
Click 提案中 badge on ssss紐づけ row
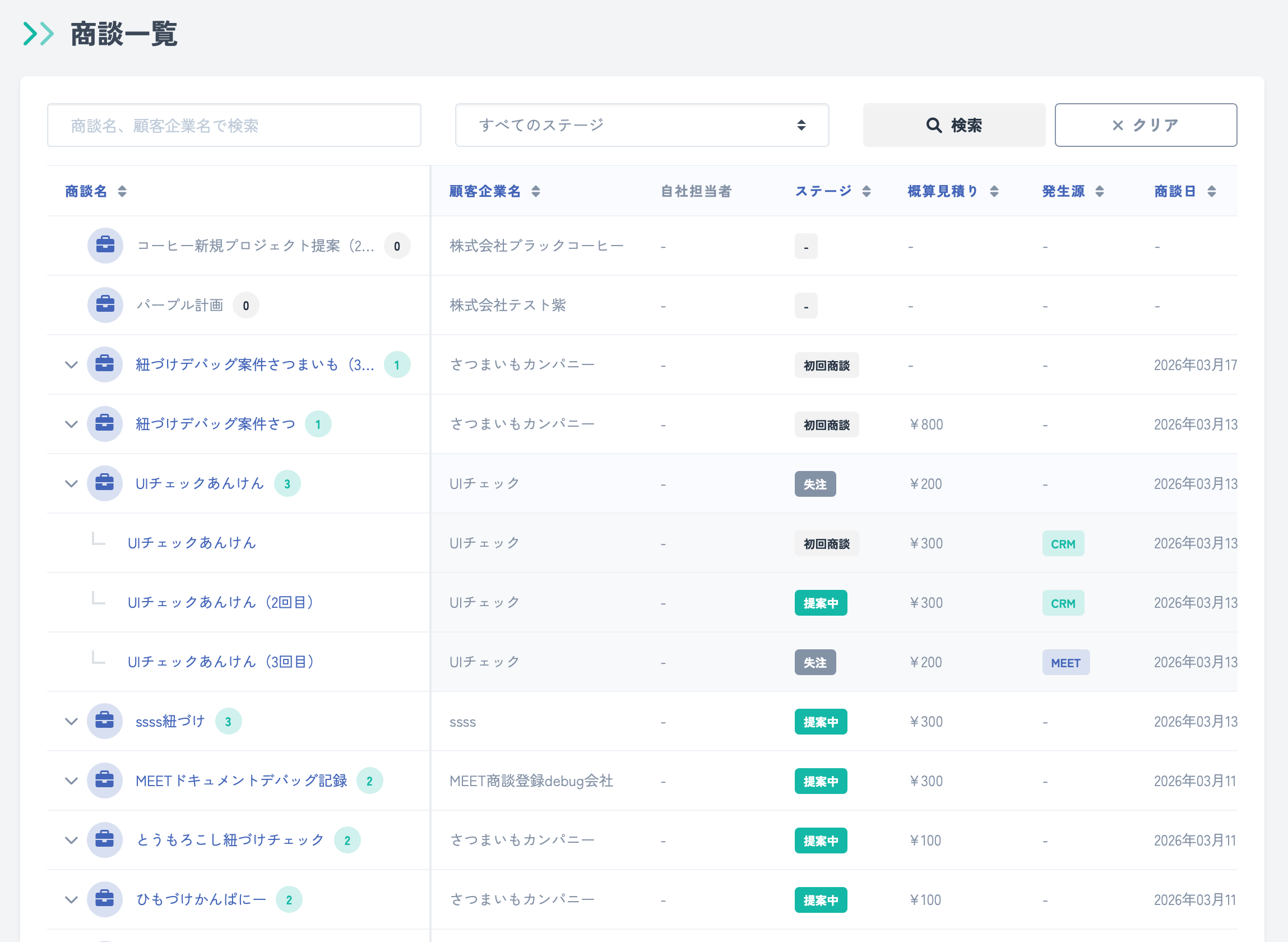(821, 721)
